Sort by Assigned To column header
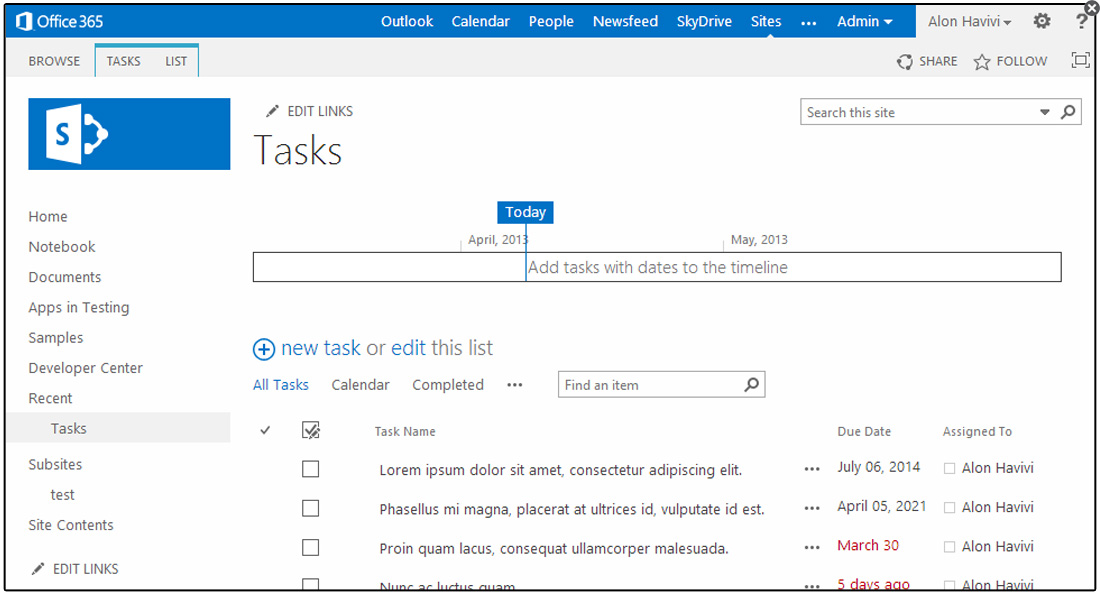 coord(977,432)
